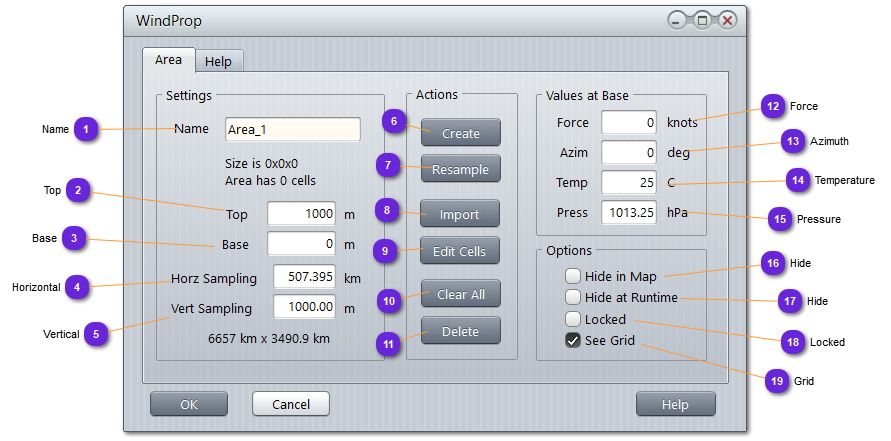
Task: Confirm the dialog with OK
Action: (x=189, y=404)
